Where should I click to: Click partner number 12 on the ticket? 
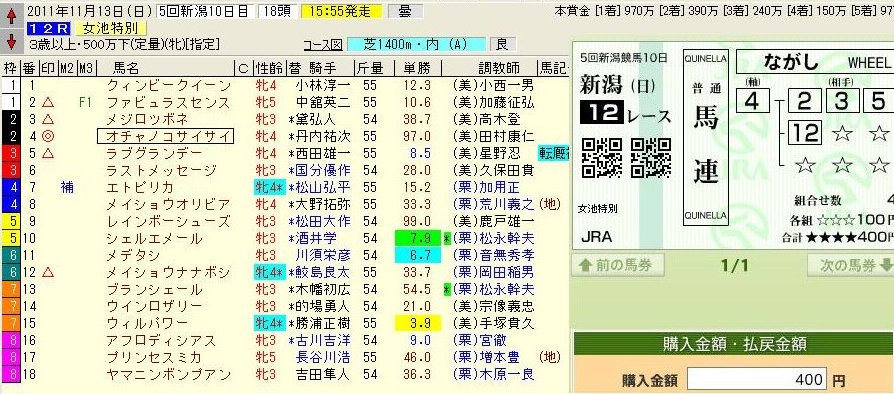[x=804, y=133]
